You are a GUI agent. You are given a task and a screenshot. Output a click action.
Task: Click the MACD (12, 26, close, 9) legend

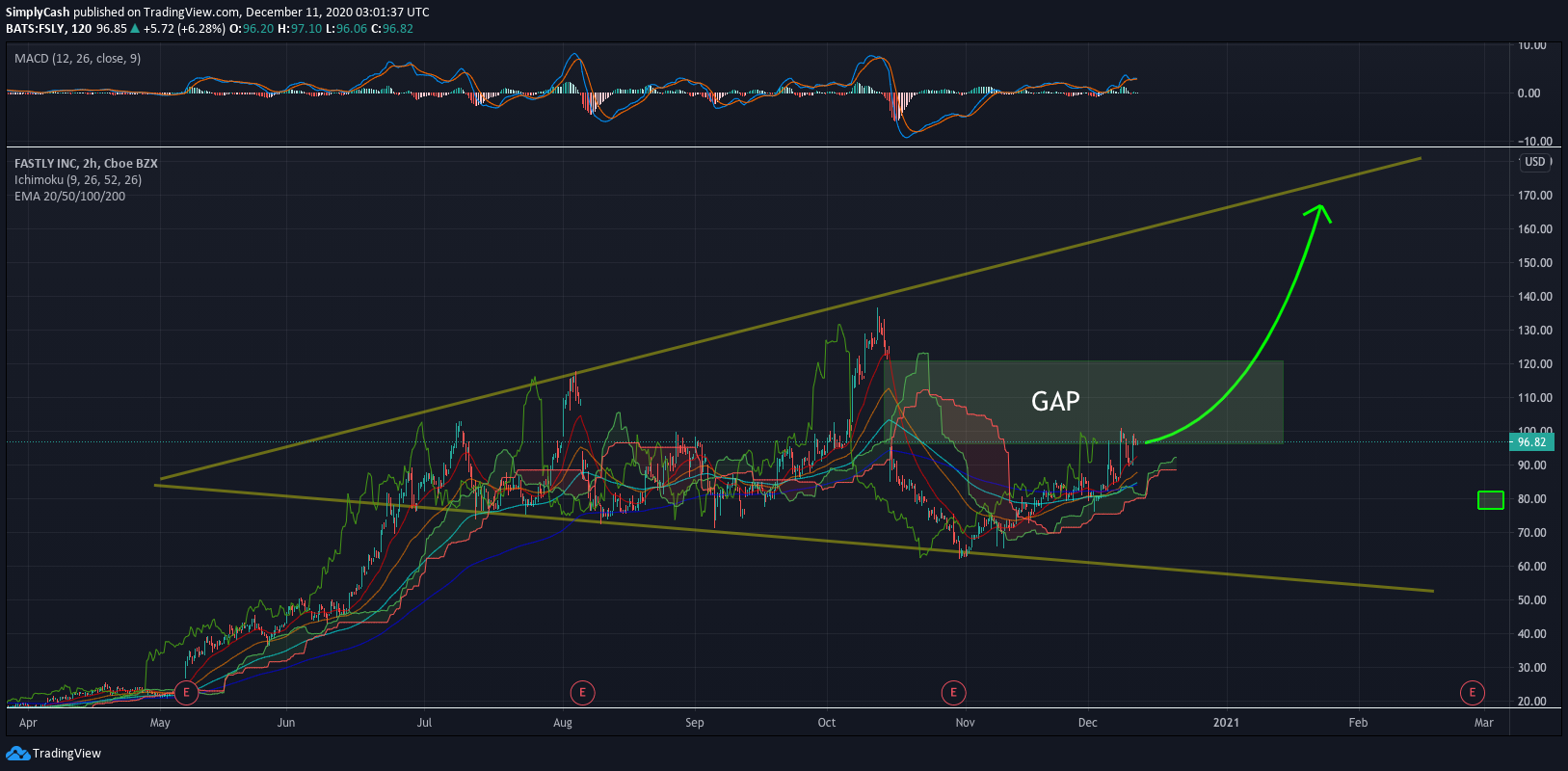click(x=77, y=59)
